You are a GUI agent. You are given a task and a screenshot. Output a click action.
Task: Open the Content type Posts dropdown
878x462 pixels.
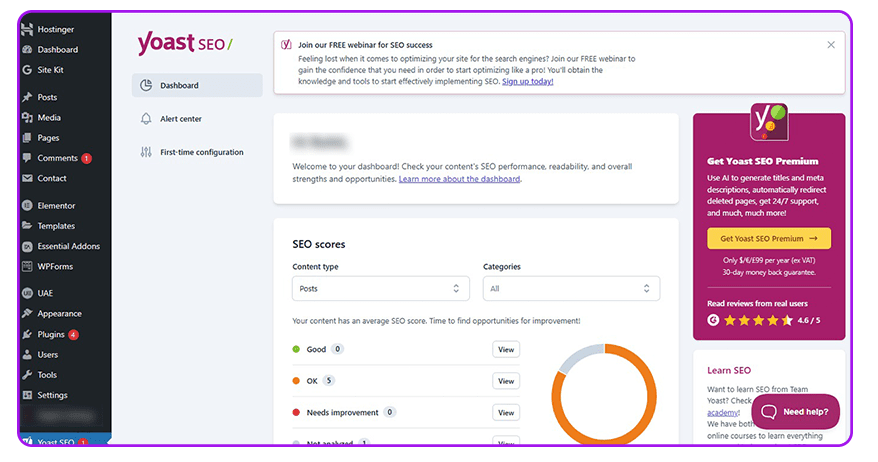pos(381,288)
